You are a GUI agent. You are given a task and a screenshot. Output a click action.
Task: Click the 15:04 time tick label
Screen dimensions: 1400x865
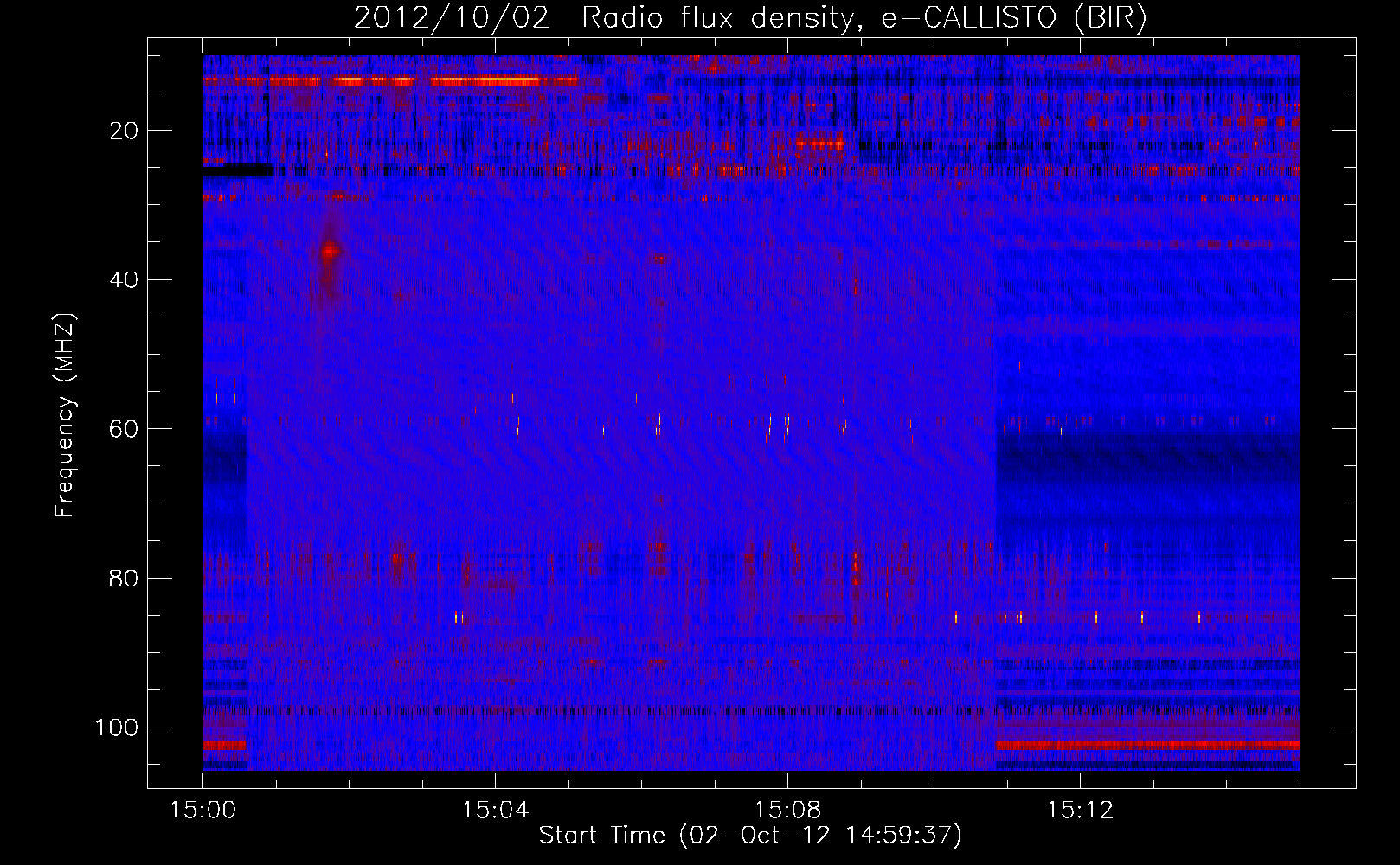[495, 811]
